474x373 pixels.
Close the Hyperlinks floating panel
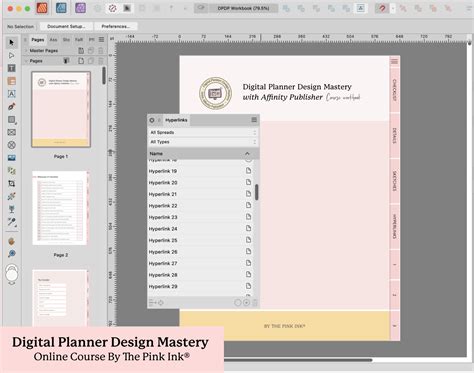[152, 120]
